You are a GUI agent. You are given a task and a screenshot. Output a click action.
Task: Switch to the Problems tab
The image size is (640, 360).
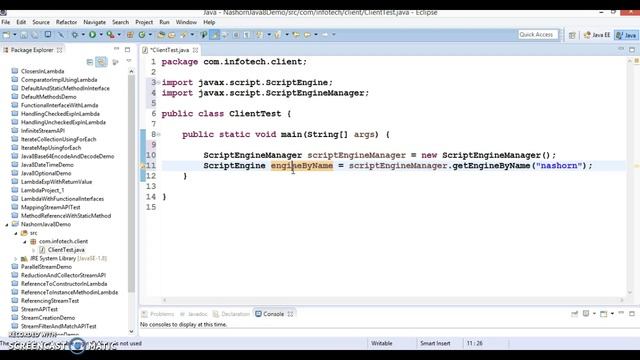pos(158,314)
